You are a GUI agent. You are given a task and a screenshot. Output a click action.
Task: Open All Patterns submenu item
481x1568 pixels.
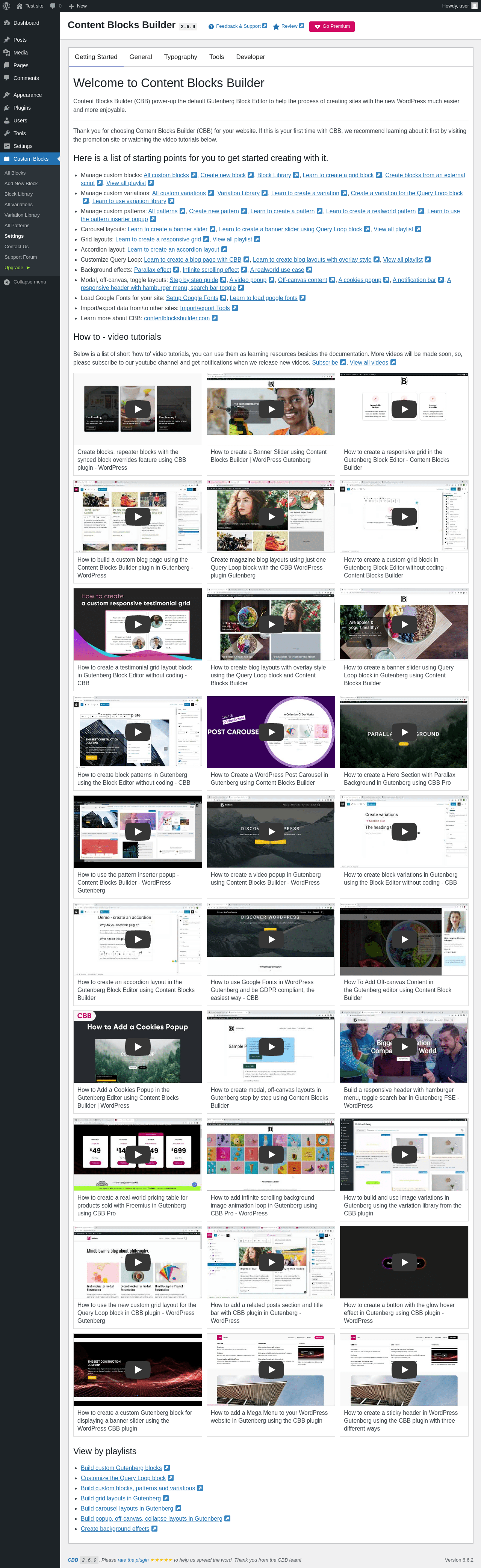[x=17, y=225]
